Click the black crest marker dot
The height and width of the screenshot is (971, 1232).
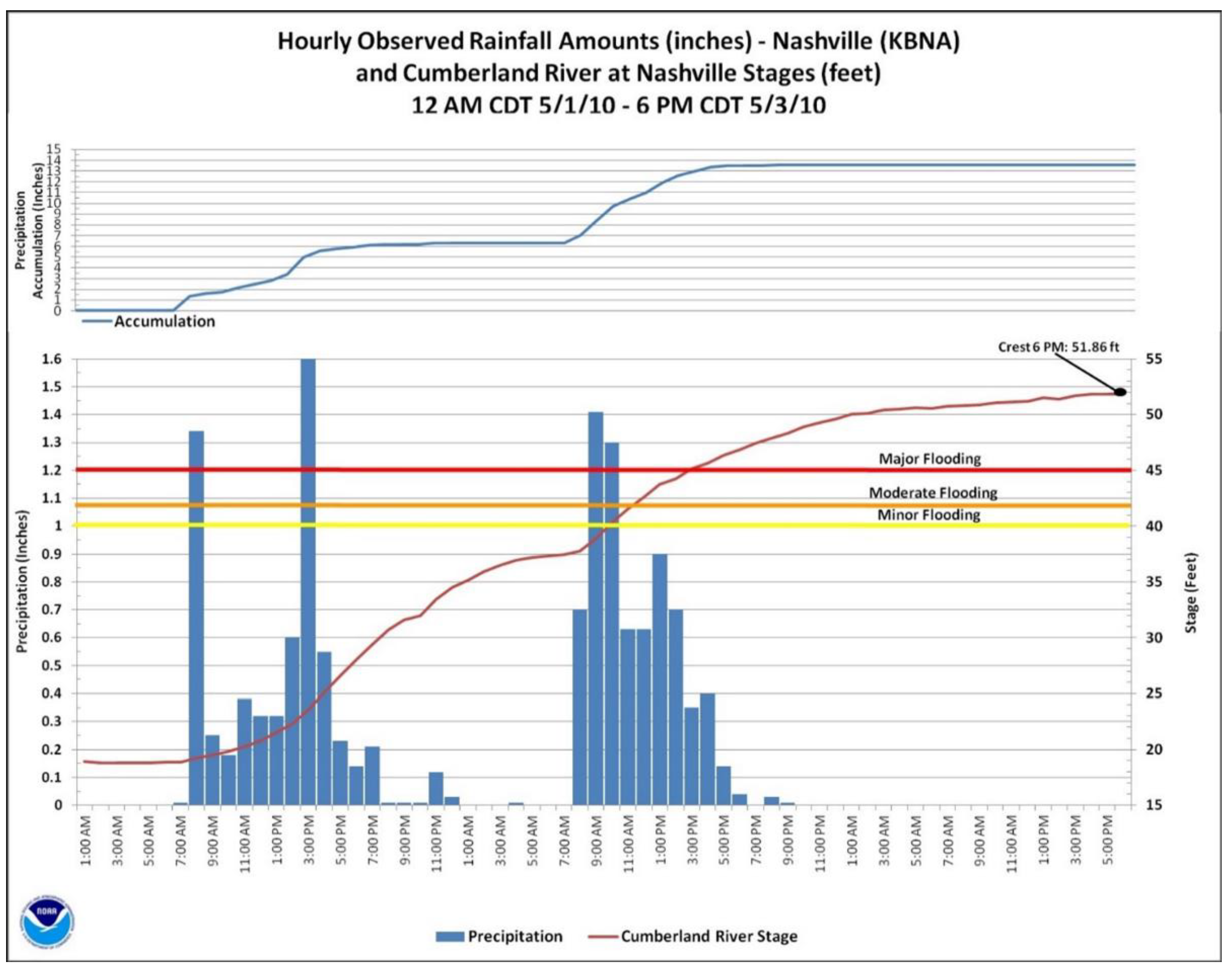1120,392
